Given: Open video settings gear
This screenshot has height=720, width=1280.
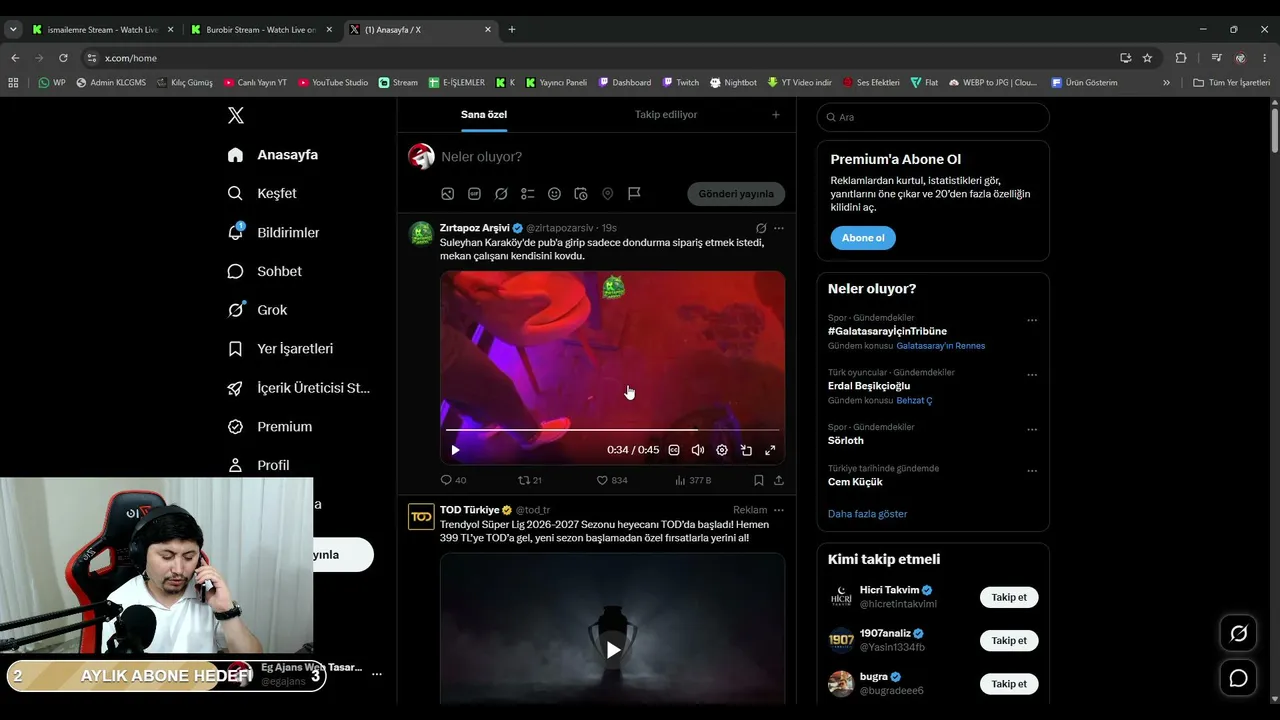Looking at the screenshot, I should click(x=722, y=450).
